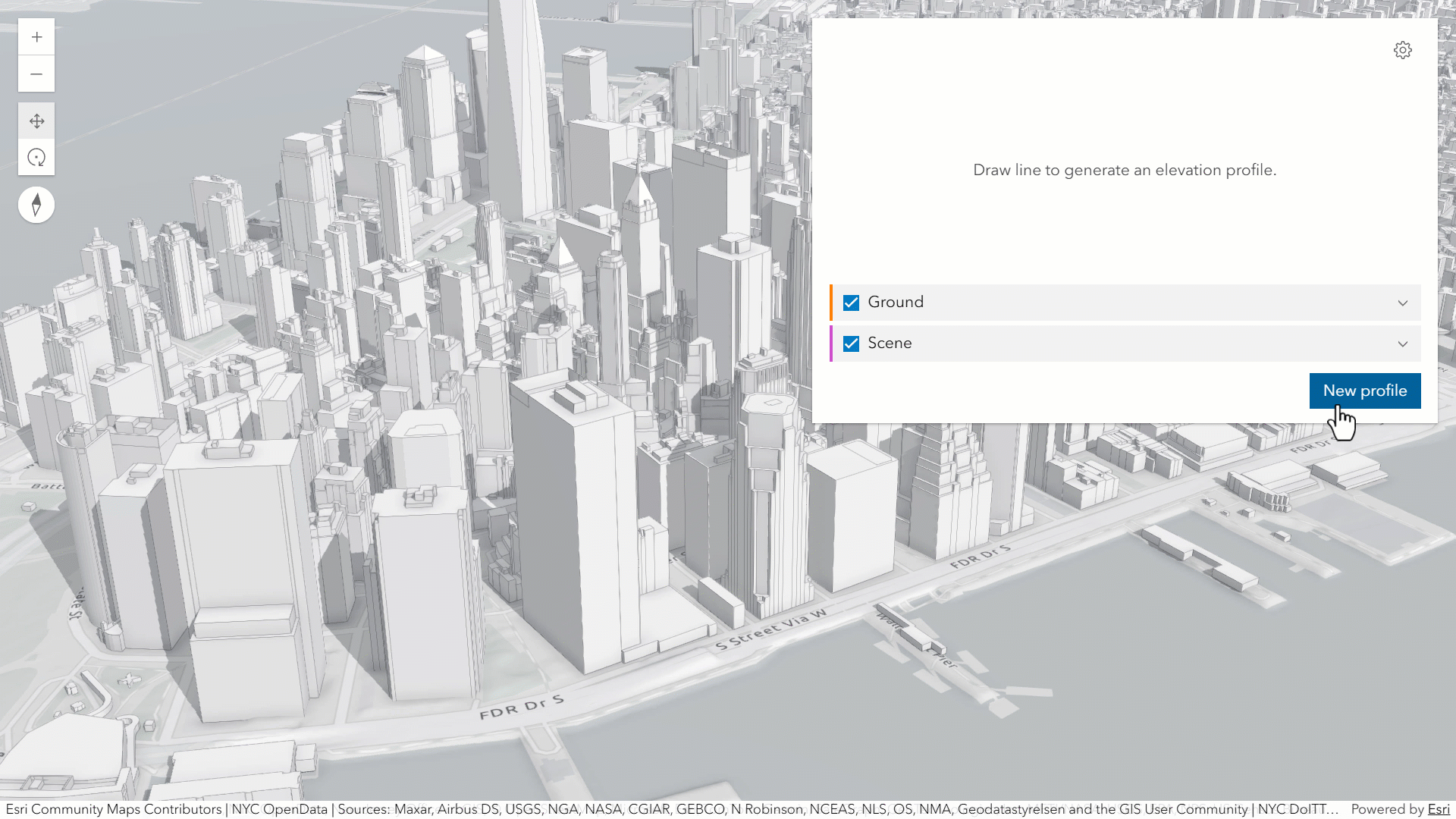Screen dimensions: 1456x819
Task: Click the purple Scene color indicator
Action: point(832,344)
